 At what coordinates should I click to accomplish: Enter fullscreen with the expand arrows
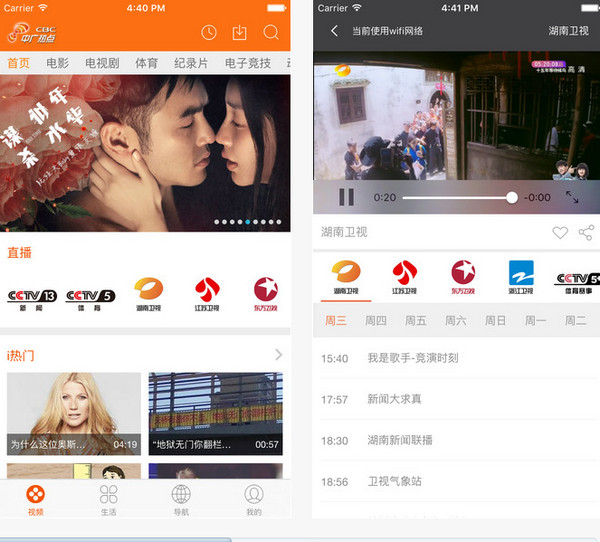tap(572, 197)
